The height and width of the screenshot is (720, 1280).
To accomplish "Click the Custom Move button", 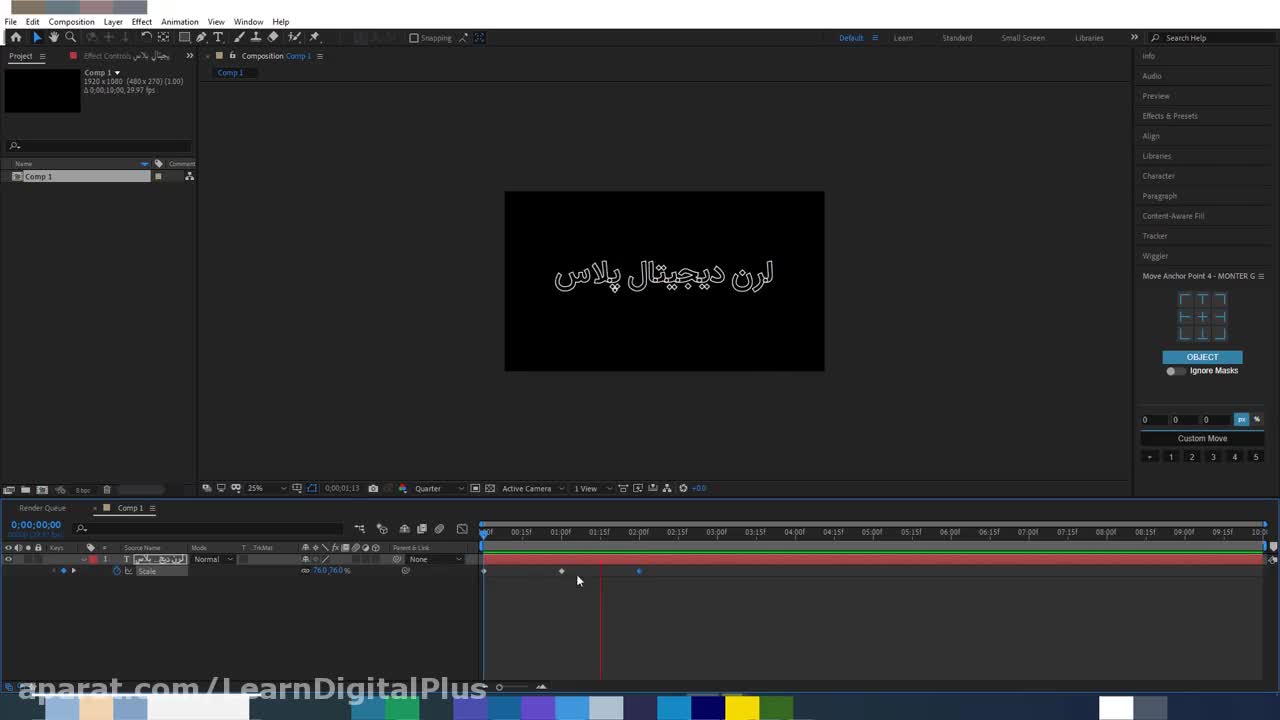I will [x=1202, y=438].
